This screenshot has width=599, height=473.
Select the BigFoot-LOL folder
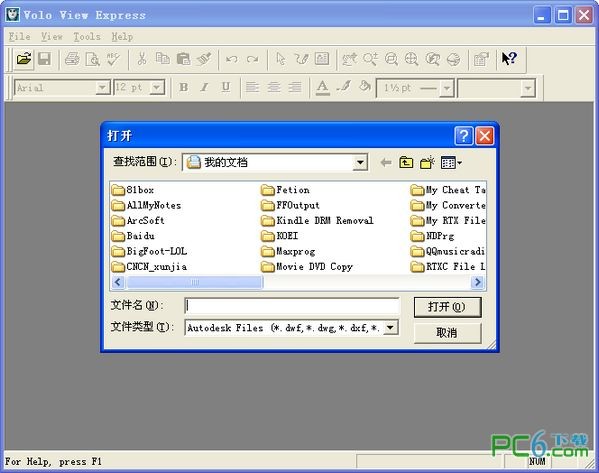click(149, 251)
